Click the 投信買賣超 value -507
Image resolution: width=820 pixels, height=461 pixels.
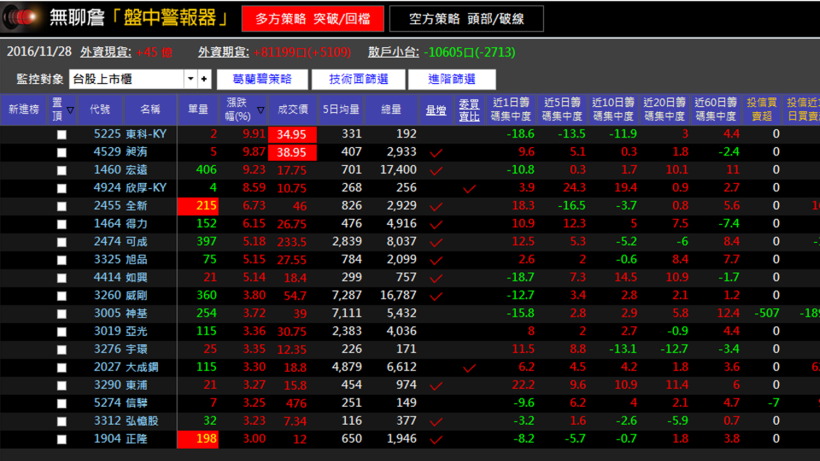coord(767,313)
